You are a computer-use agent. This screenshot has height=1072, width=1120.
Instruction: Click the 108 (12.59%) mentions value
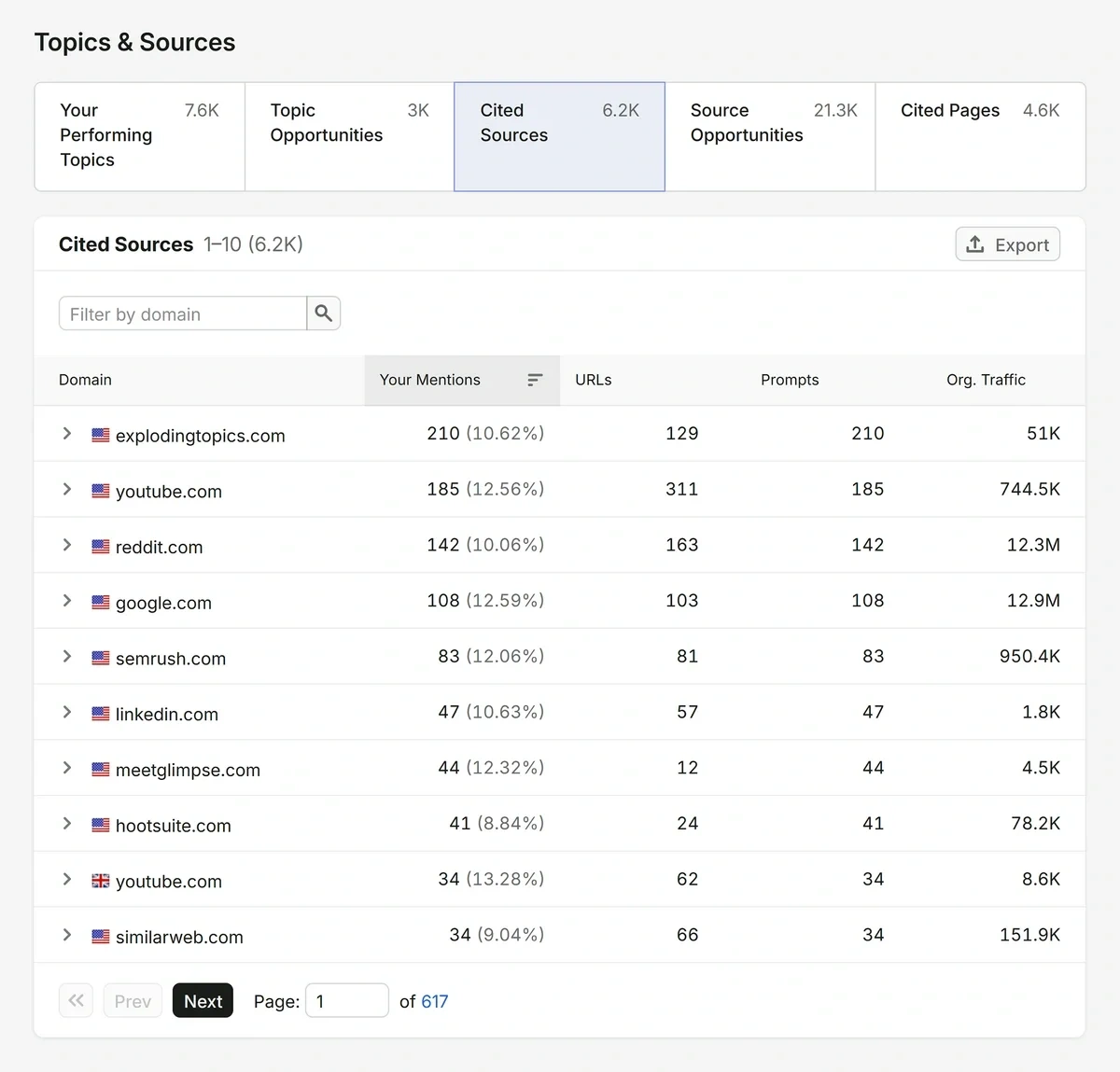coord(485,600)
